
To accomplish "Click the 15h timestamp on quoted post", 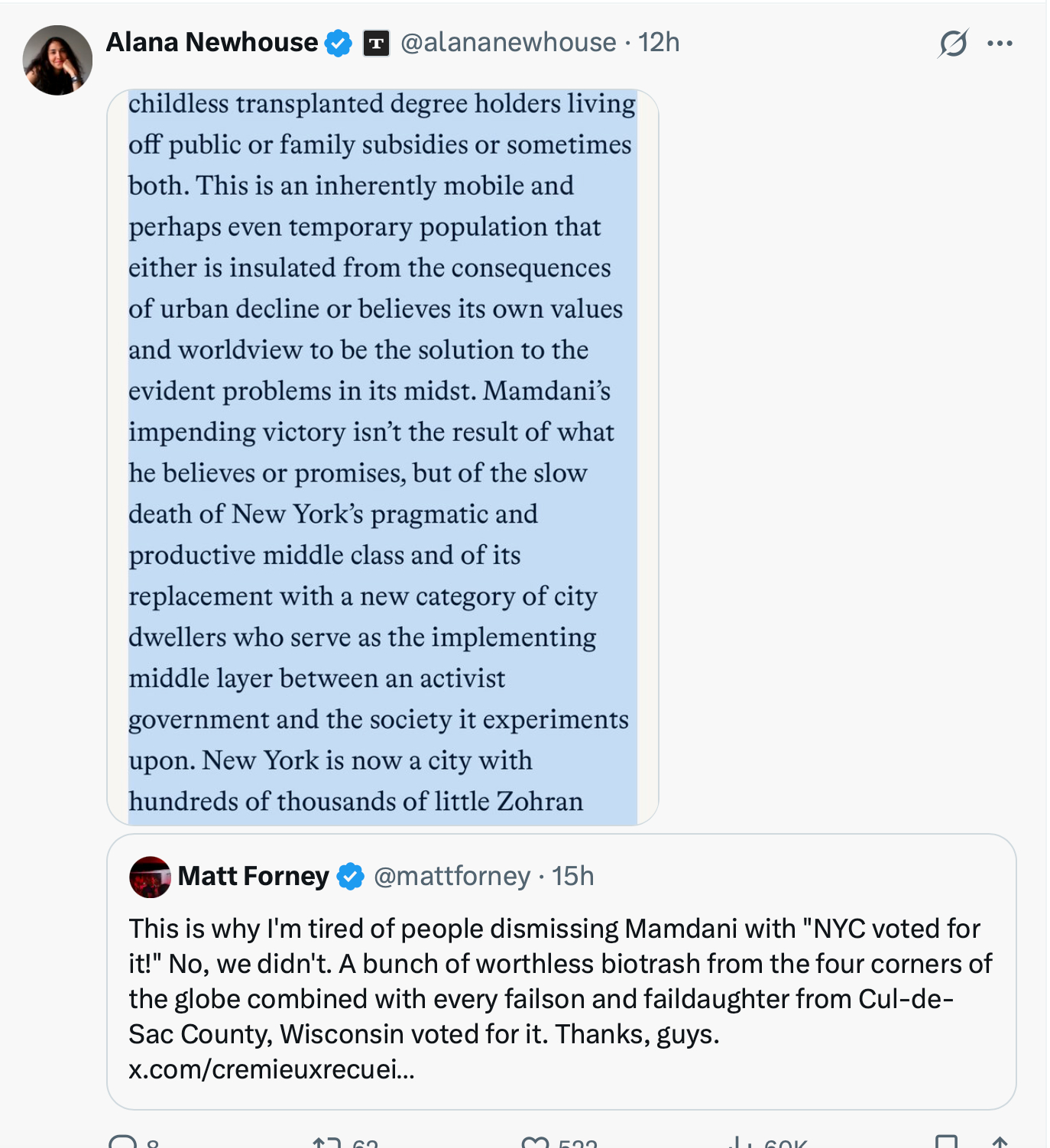I will (573, 876).
